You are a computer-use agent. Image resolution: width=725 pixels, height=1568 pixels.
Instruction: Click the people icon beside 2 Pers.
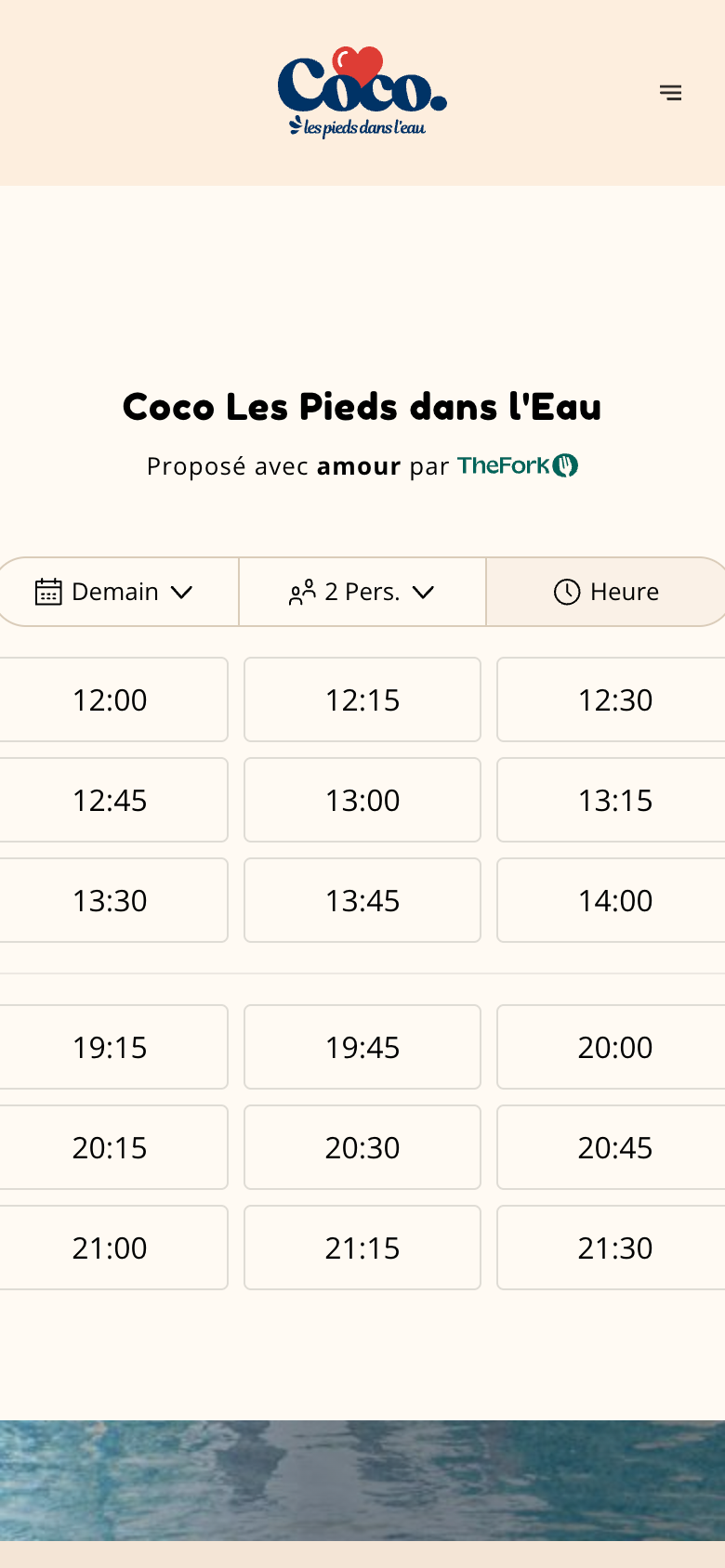[x=302, y=592]
